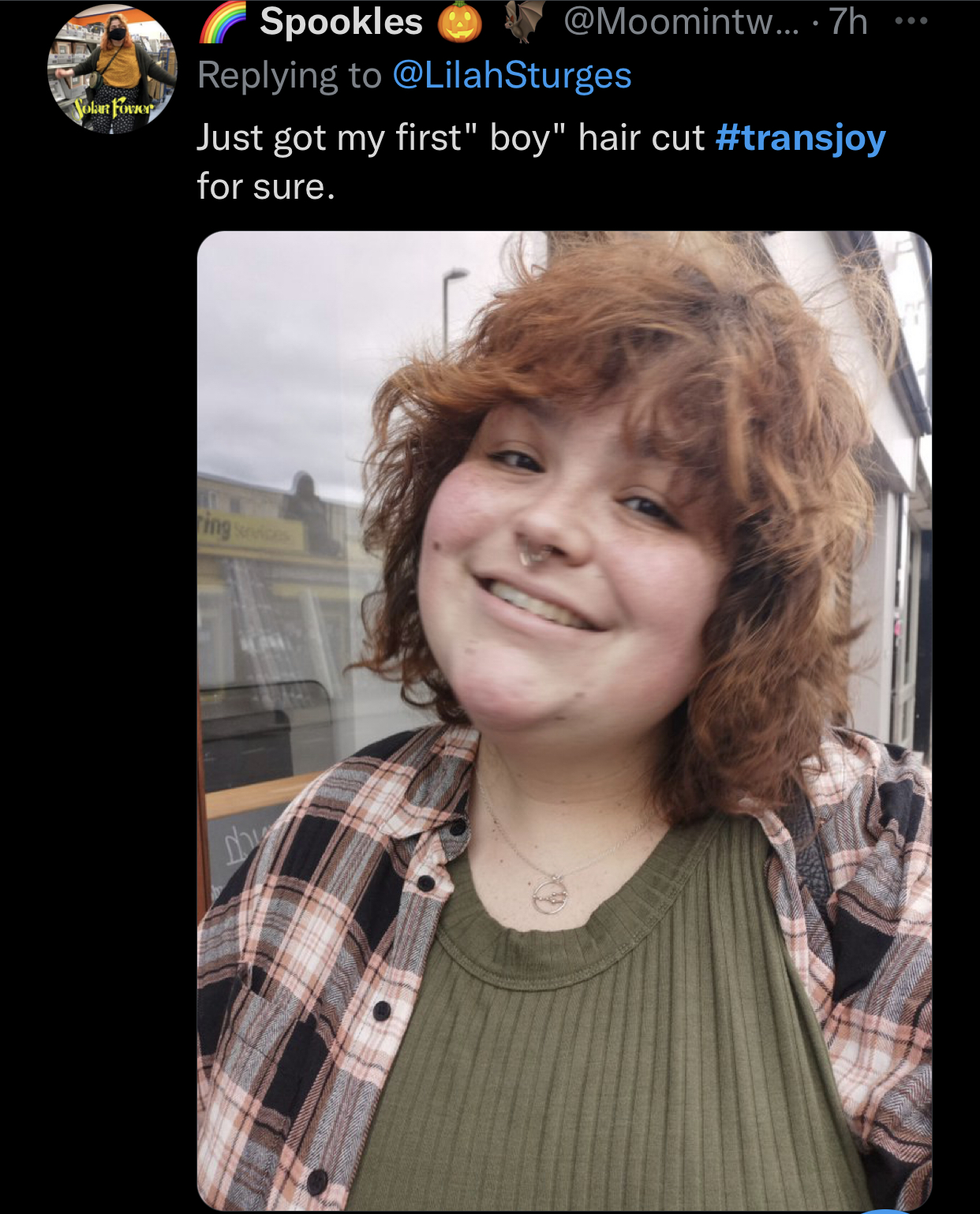
Task: Click the street lamp in the photo background
Action: coord(452,309)
